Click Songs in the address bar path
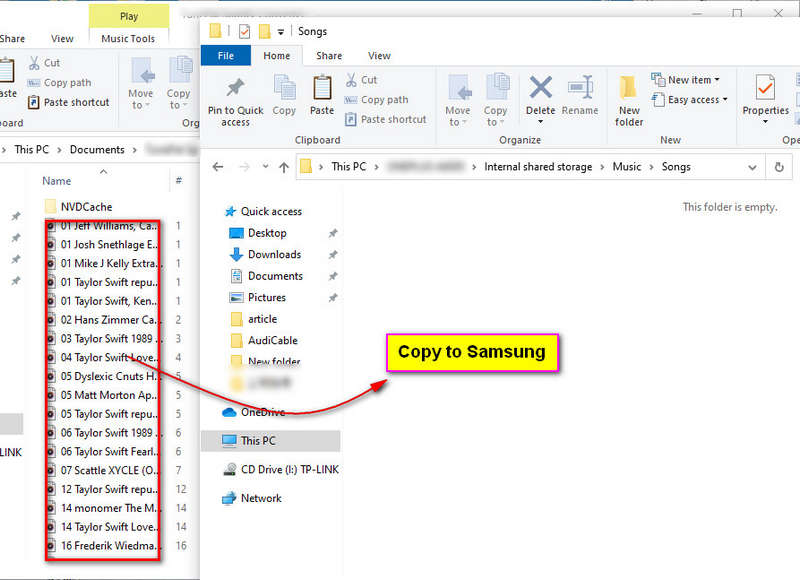Screen dimensions: 800x580 pyautogui.click(x=676, y=167)
